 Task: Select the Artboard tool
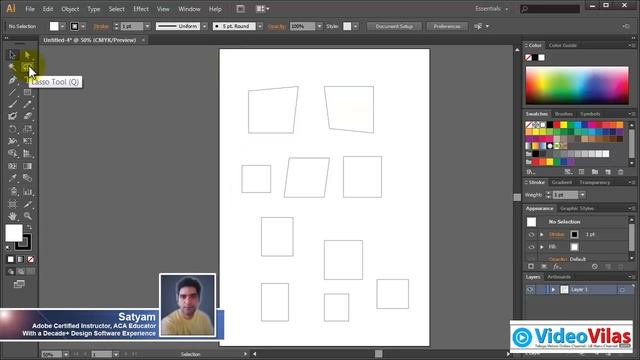click(x=12, y=204)
